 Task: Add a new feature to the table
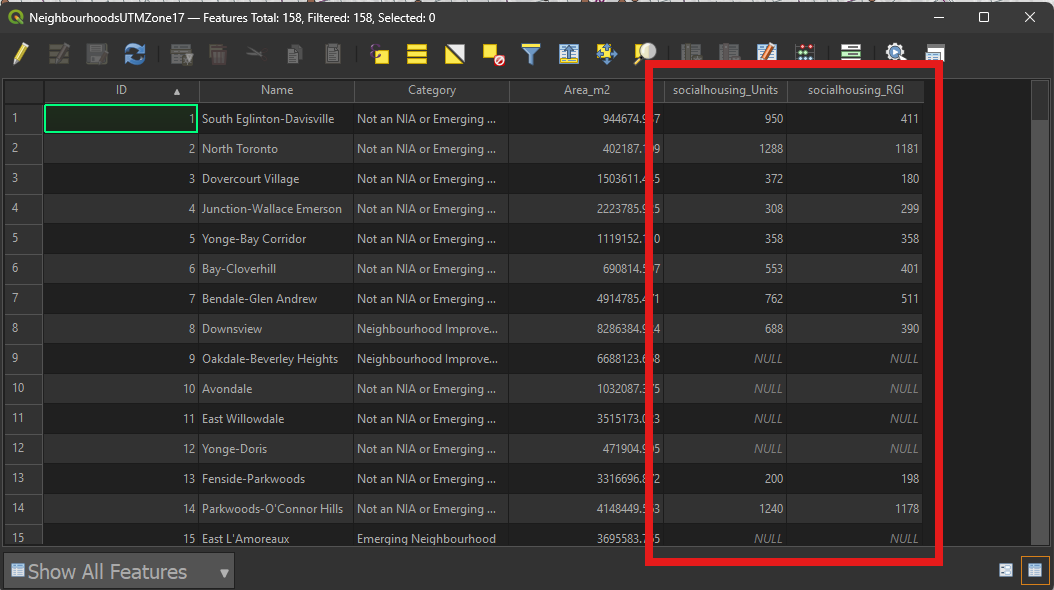click(181, 54)
